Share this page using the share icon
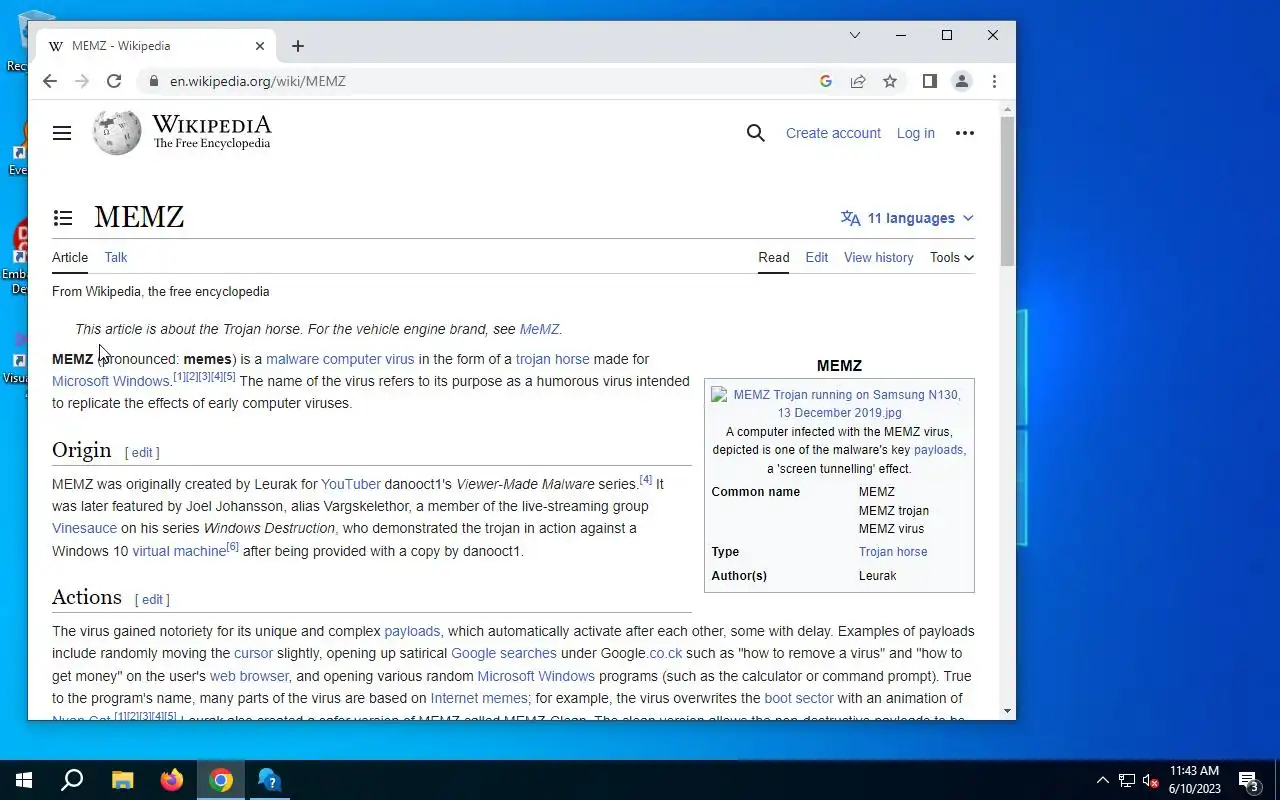Image resolution: width=1280 pixels, height=800 pixels. click(858, 81)
